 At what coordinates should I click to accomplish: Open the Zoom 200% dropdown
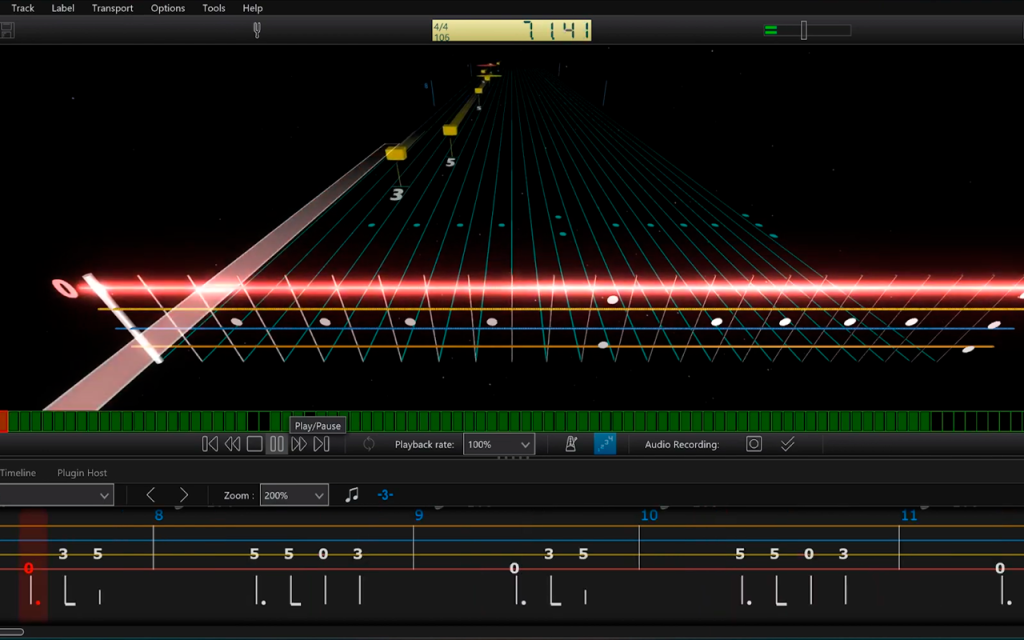[294, 495]
